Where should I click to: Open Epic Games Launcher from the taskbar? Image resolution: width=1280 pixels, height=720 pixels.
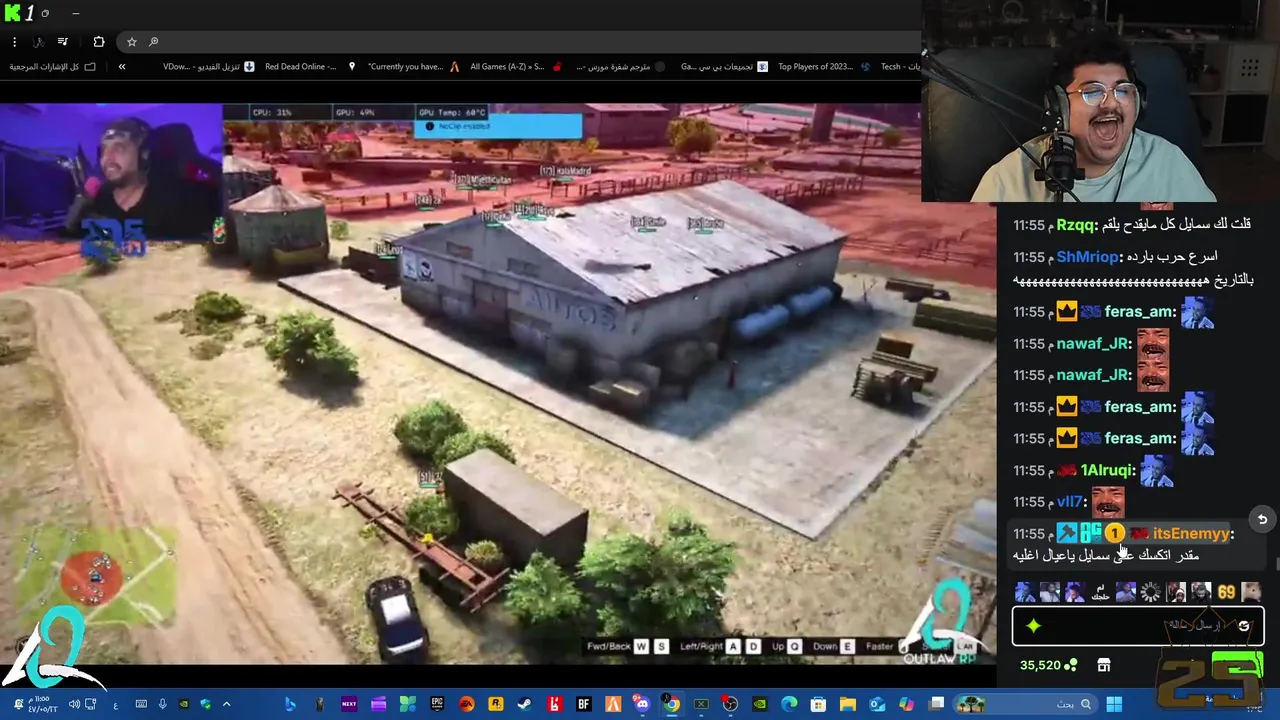click(437, 704)
